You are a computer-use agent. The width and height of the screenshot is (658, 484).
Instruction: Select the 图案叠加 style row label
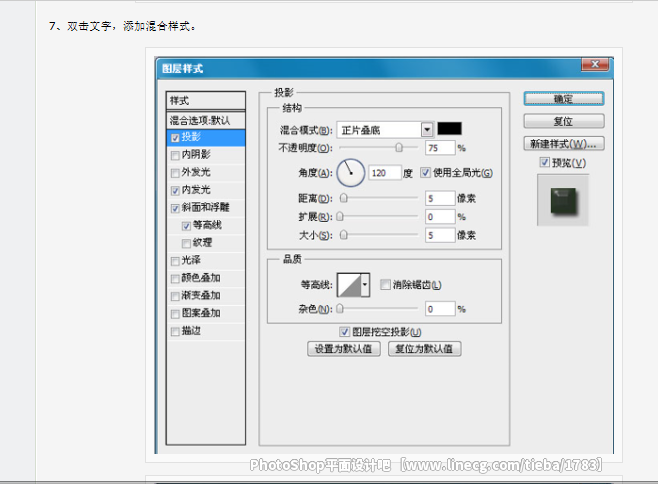tap(201, 313)
